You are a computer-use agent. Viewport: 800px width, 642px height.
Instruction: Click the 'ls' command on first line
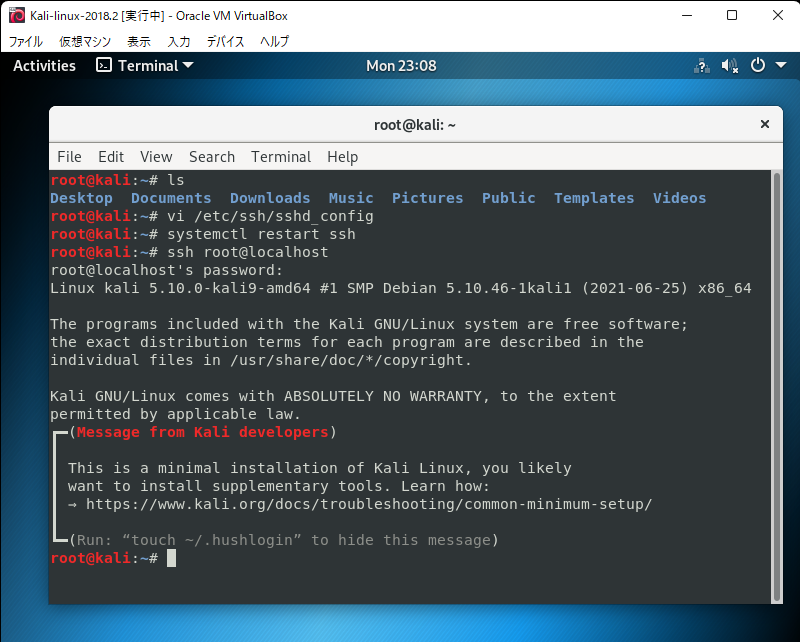(x=176, y=180)
